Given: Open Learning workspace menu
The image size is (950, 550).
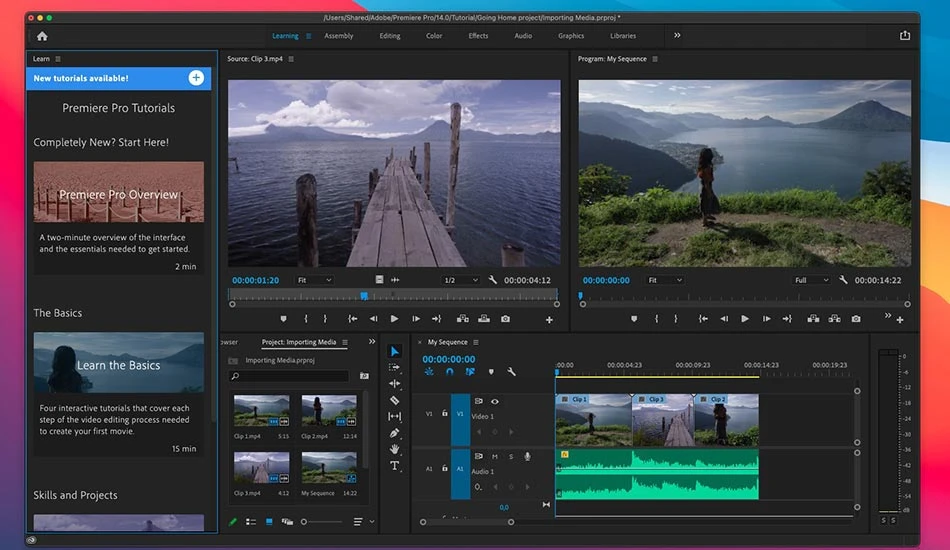Looking at the screenshot, I should pos(309,36).
